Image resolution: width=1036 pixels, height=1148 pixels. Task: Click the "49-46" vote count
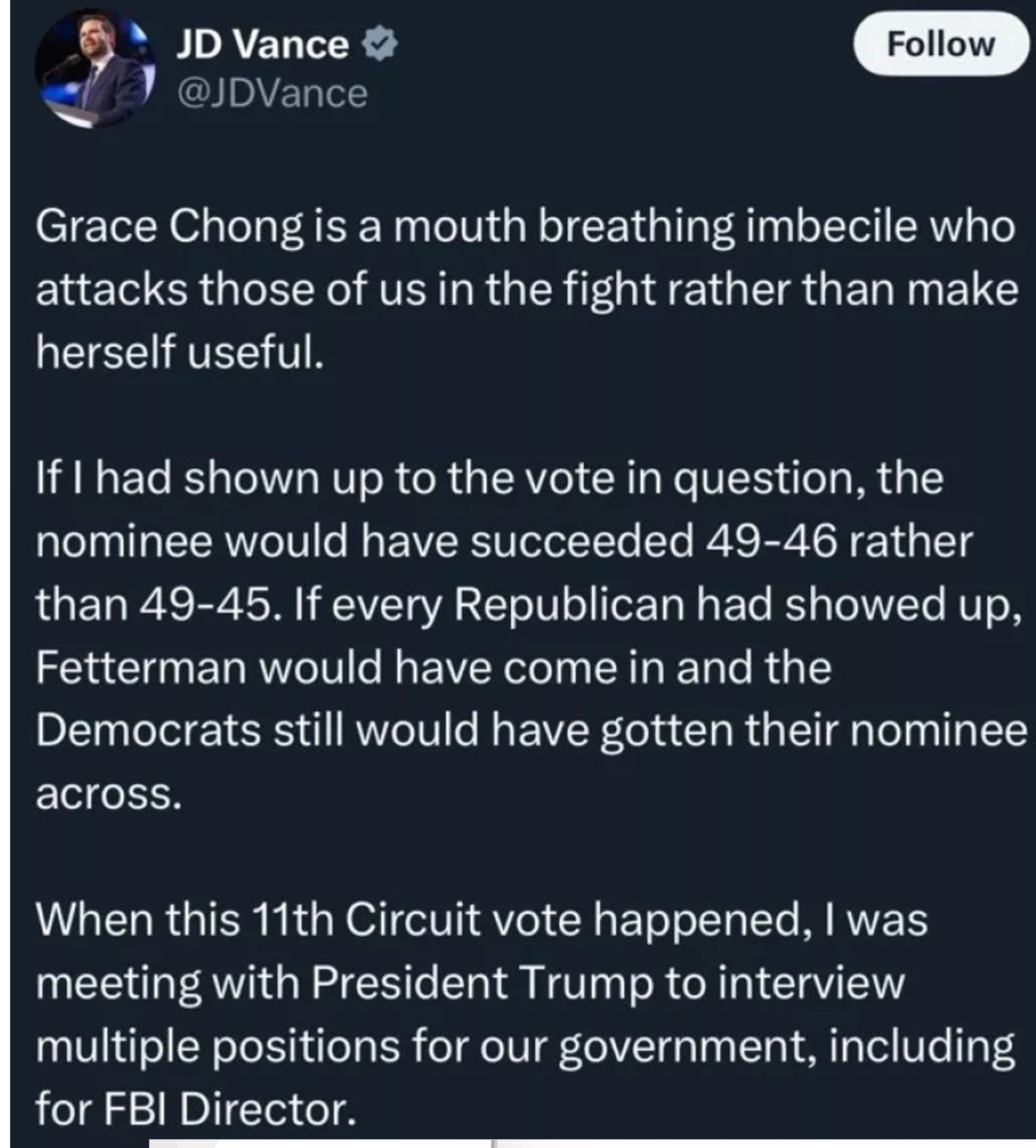[772, 542]
